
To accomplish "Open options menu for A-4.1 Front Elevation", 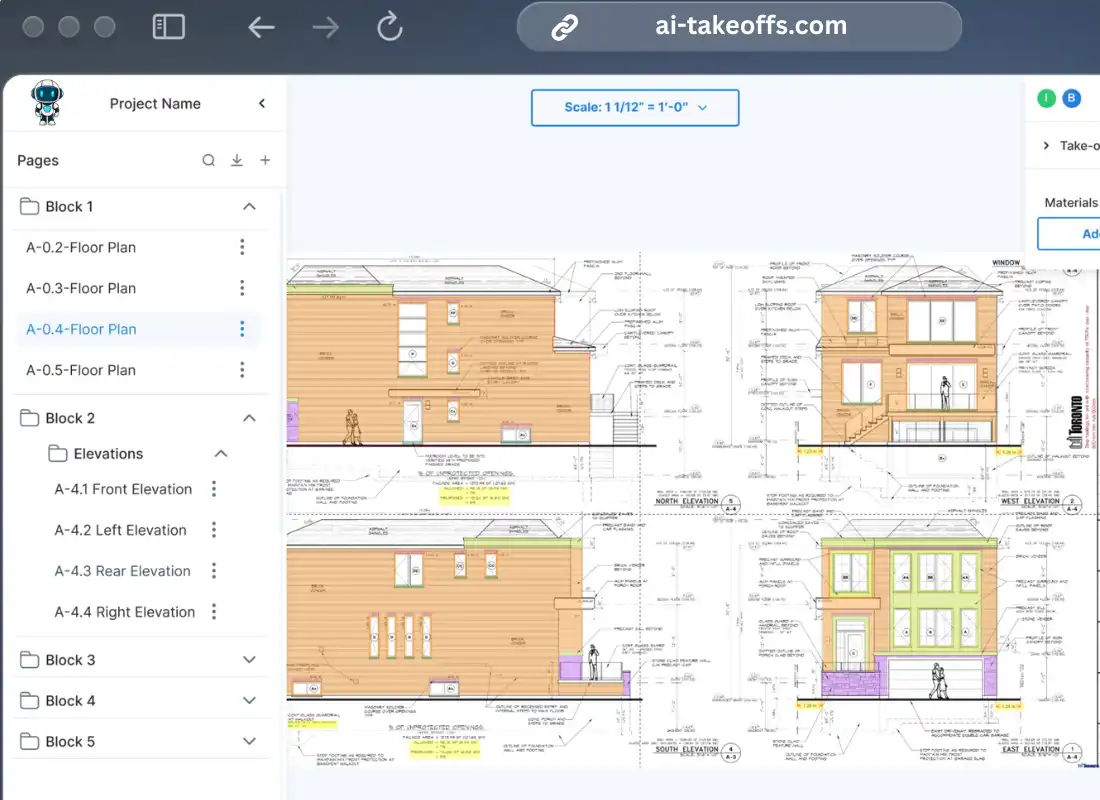I will point(213,489).
